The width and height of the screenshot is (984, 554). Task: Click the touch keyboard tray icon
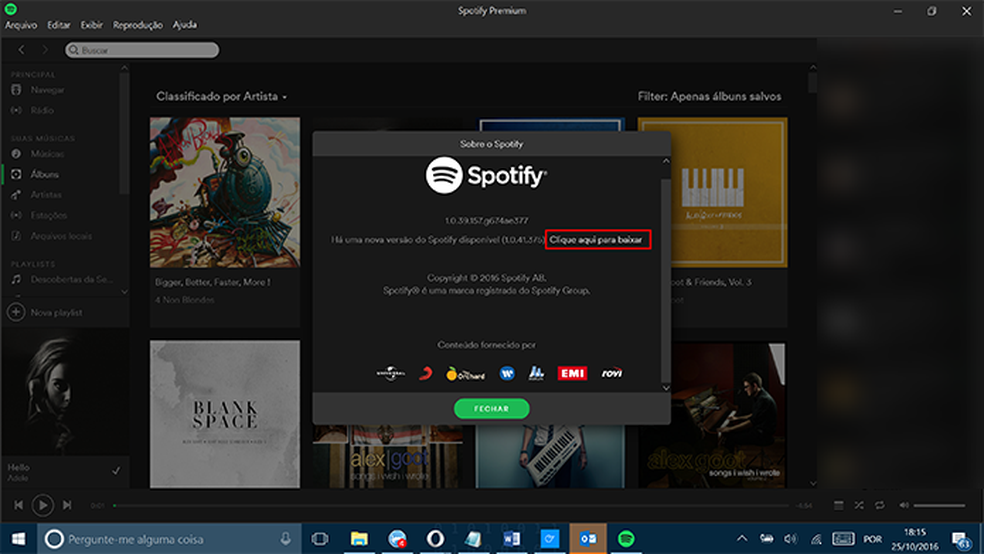point(843,539)
